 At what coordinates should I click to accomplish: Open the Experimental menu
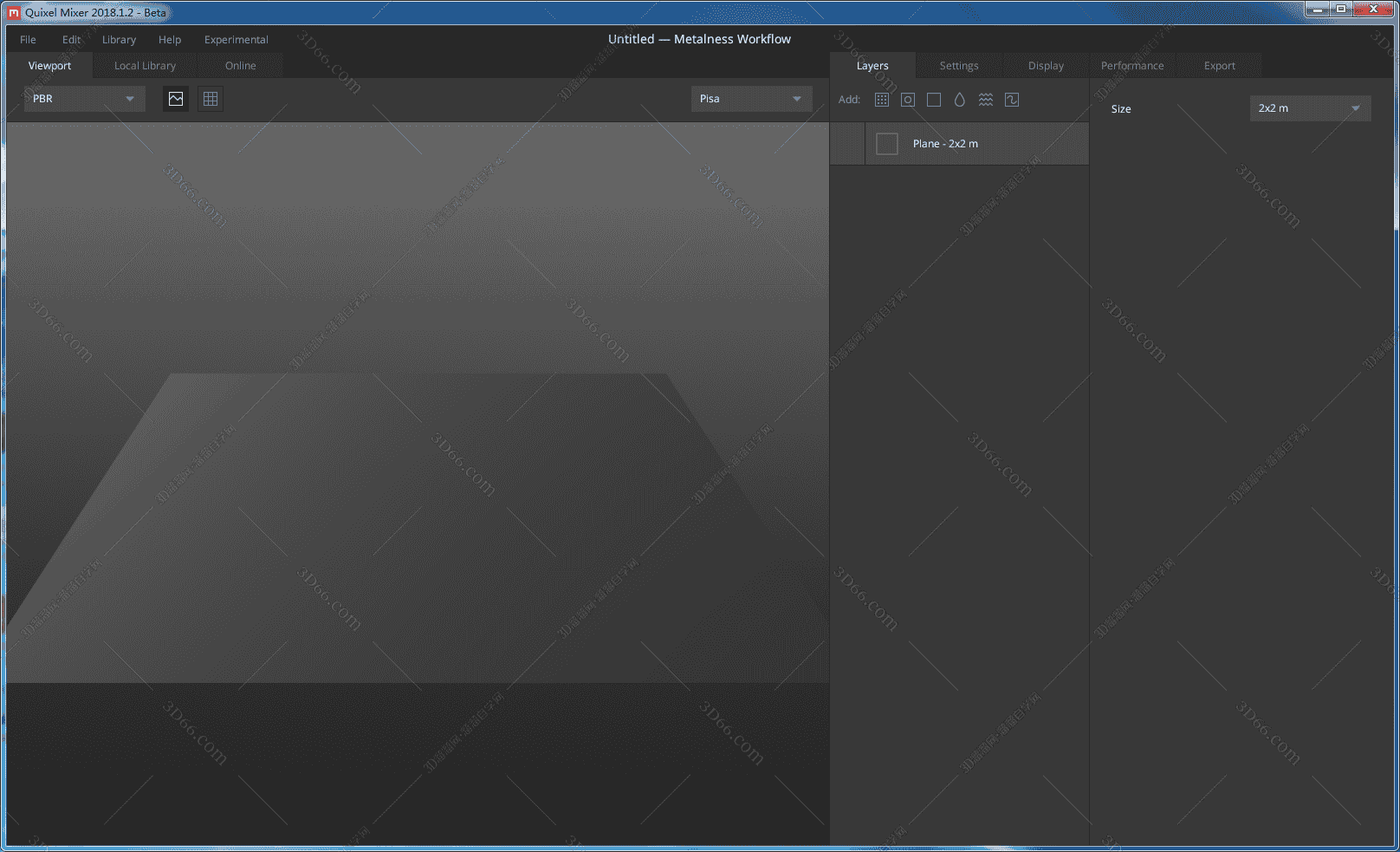[x=237, y=40]
